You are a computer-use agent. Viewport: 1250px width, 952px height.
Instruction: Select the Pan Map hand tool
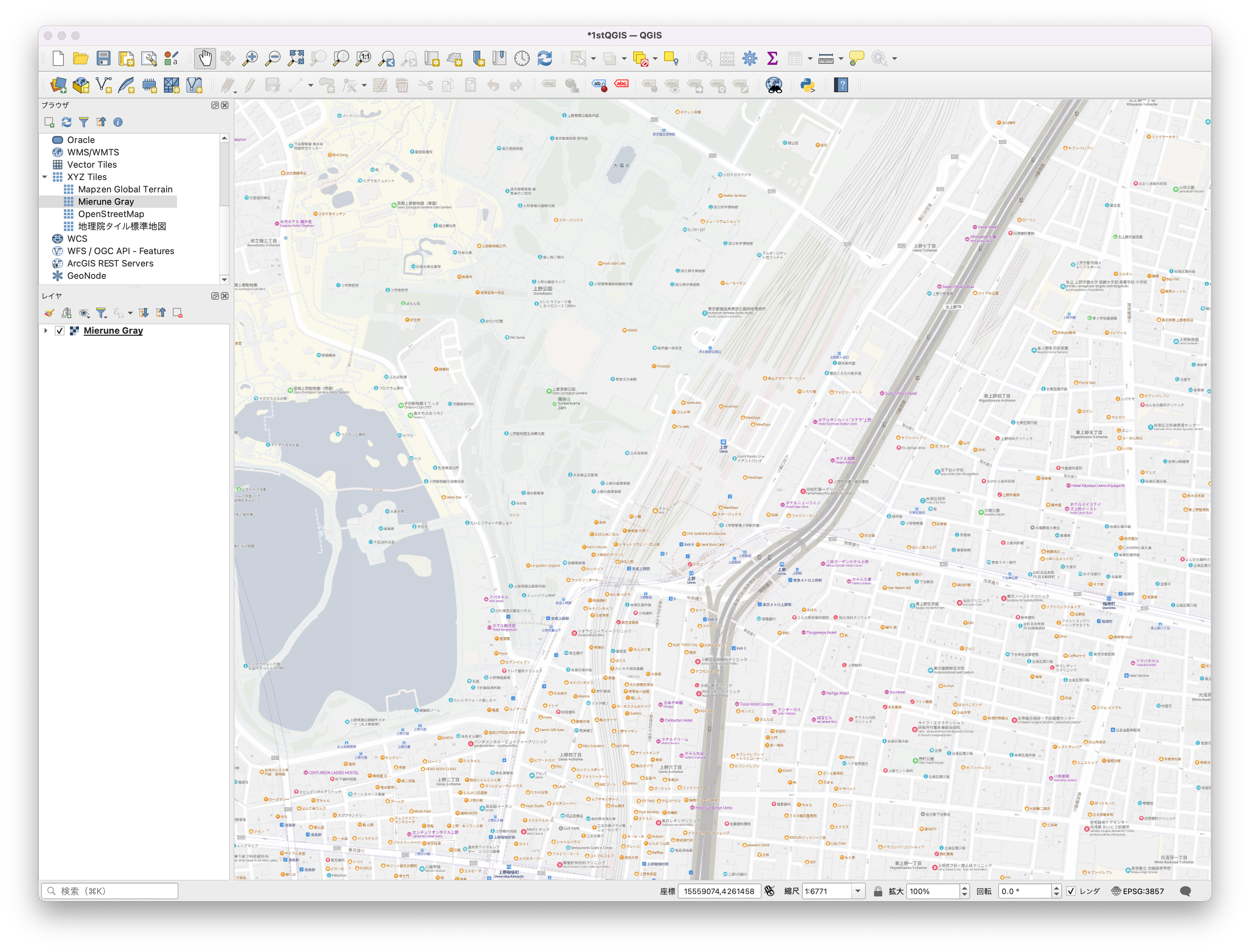coord(205,58)
